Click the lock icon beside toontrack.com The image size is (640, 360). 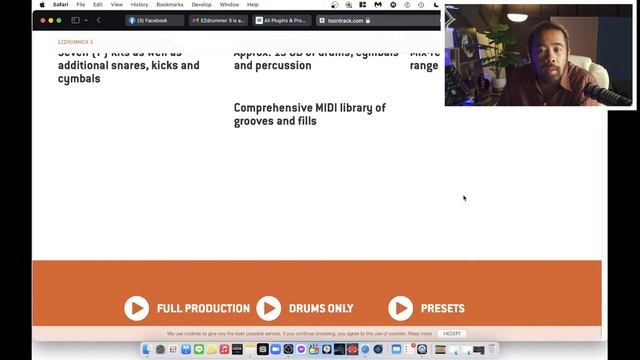click(x=368, y=20)
